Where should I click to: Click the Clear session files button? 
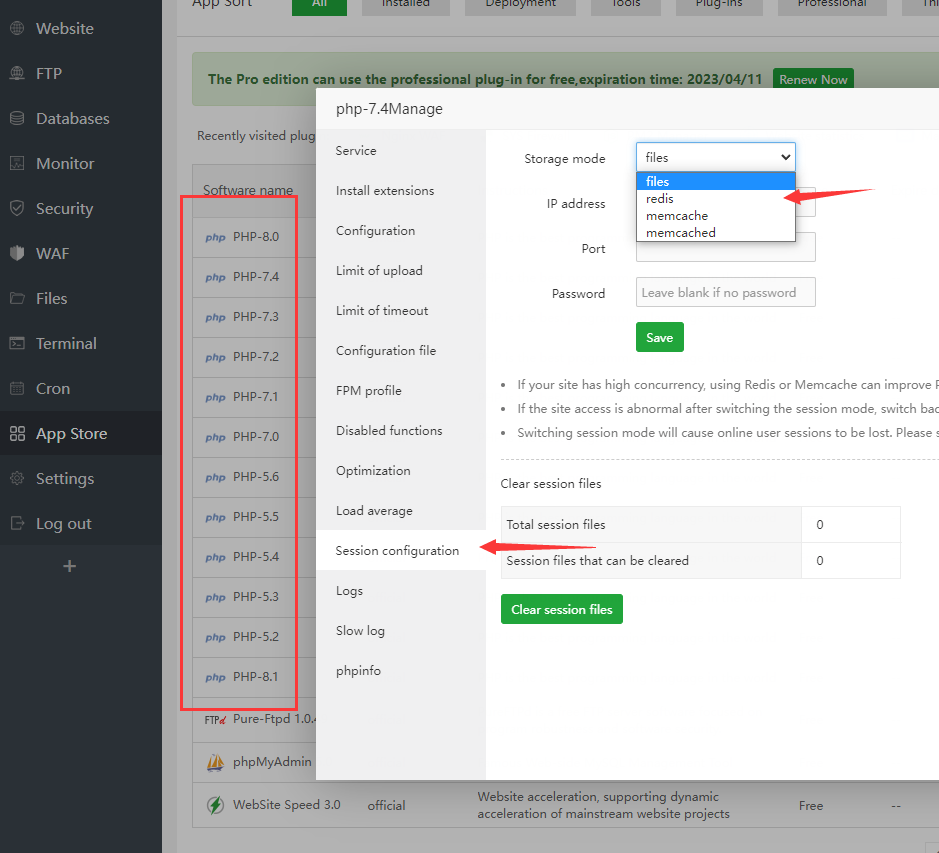561,610
